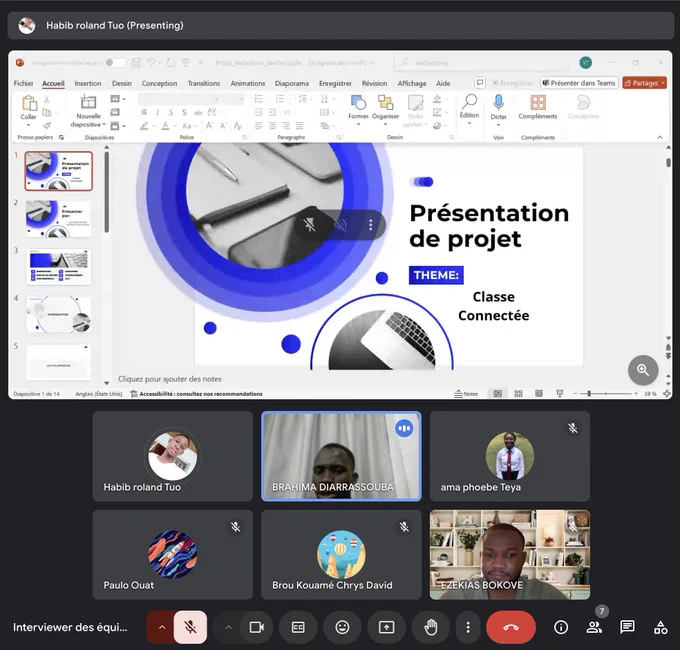Select slide 3 thumbnail
This screenshot has height=650, width=680.
[59, 266]
